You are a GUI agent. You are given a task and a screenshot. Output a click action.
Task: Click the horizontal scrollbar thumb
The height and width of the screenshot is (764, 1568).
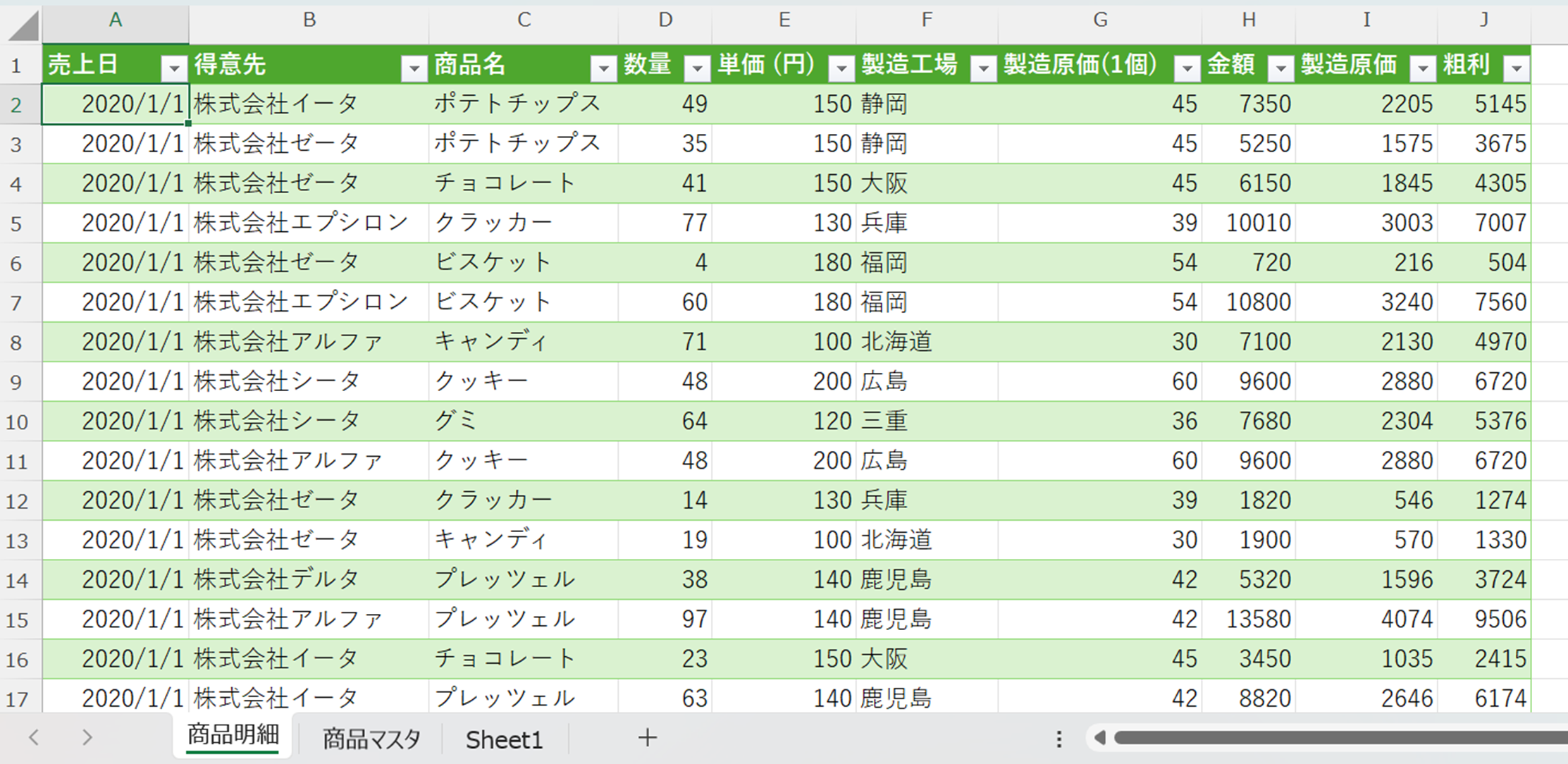pyautogui.click(x=1339, y=738)
